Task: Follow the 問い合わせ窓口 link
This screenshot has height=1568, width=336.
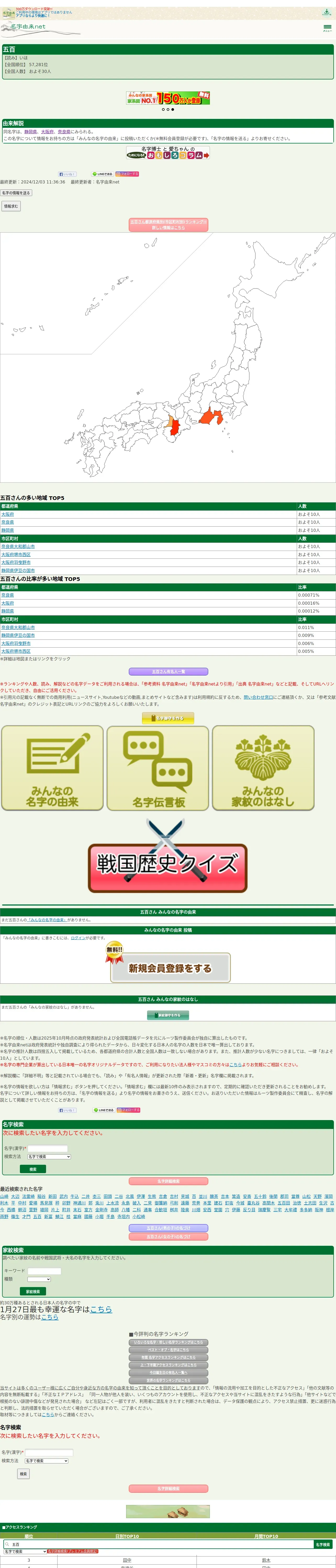Action: (258, 697)
